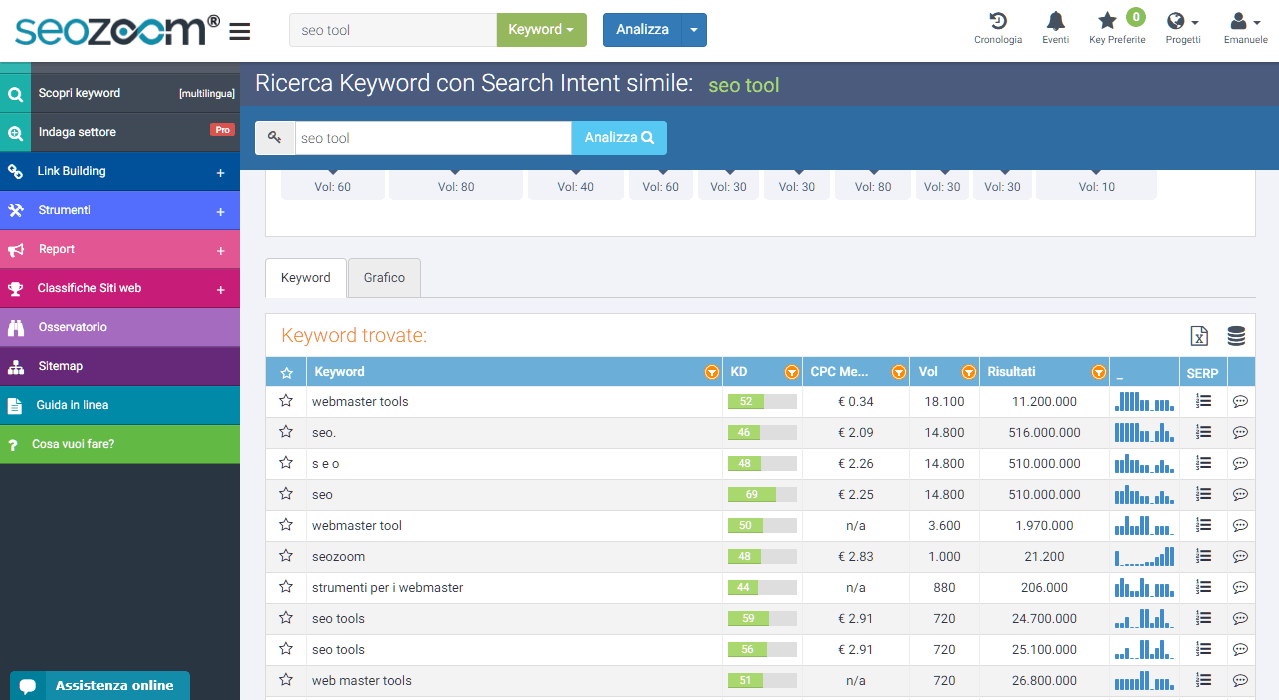Star the seozoom keyword row
The width and height of the screenshot is (1279, 700).
click(286, 556)
